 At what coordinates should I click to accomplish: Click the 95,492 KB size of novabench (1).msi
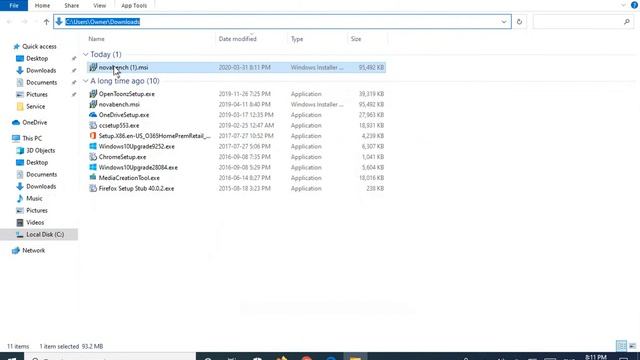tap(371, 67)
